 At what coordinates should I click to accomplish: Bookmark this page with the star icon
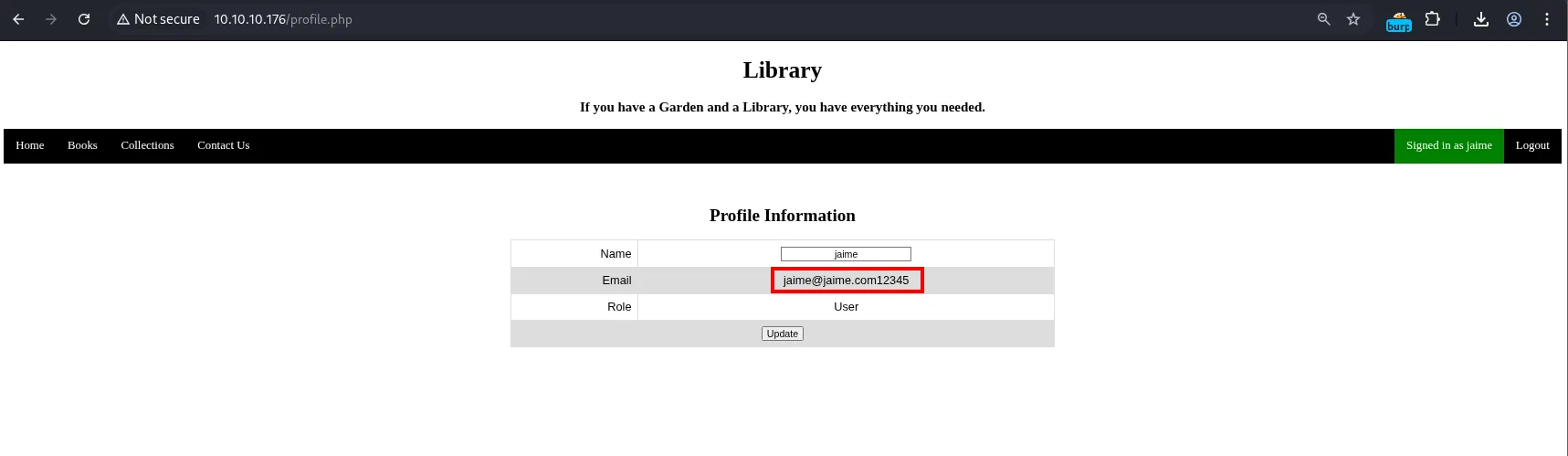(x=1353, y=19)
